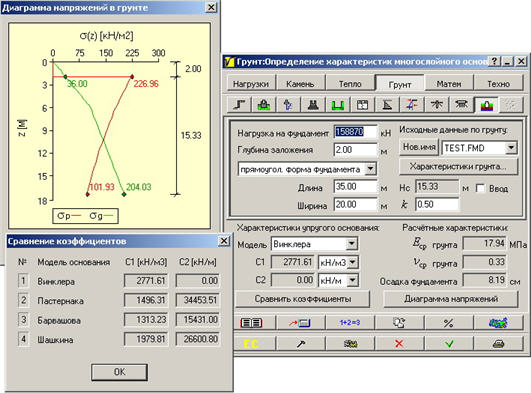Click OK in the coefficient comparison dialog
This screenshot has height=393, width=531.
[119, 372]
